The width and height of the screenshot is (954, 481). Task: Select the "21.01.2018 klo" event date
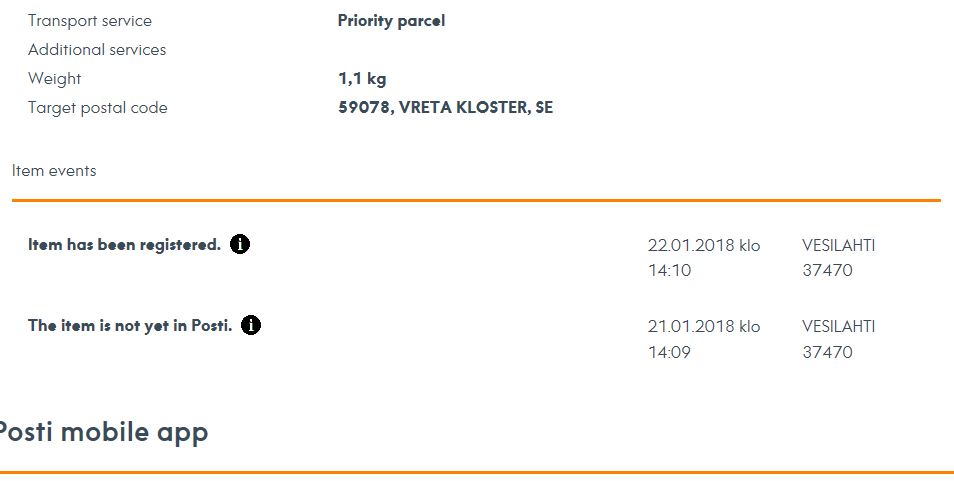coord(704,327)
